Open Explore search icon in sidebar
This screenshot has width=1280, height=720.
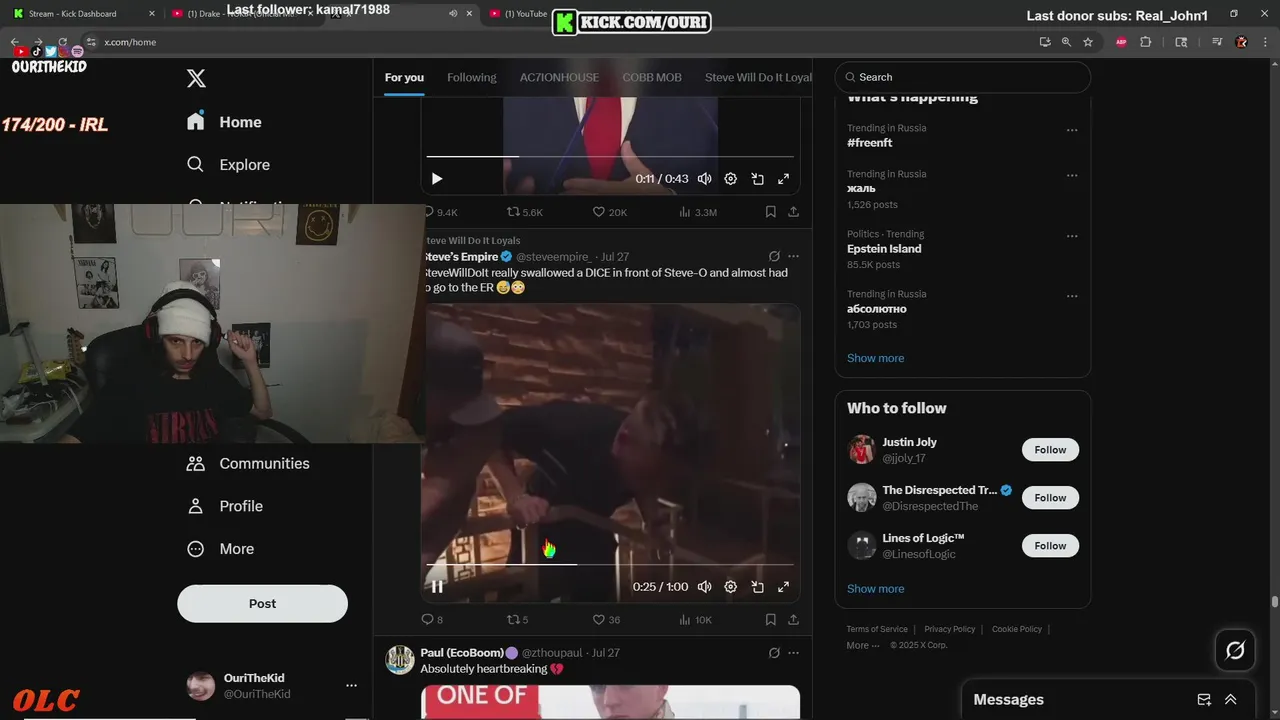[x=195, y=164]
